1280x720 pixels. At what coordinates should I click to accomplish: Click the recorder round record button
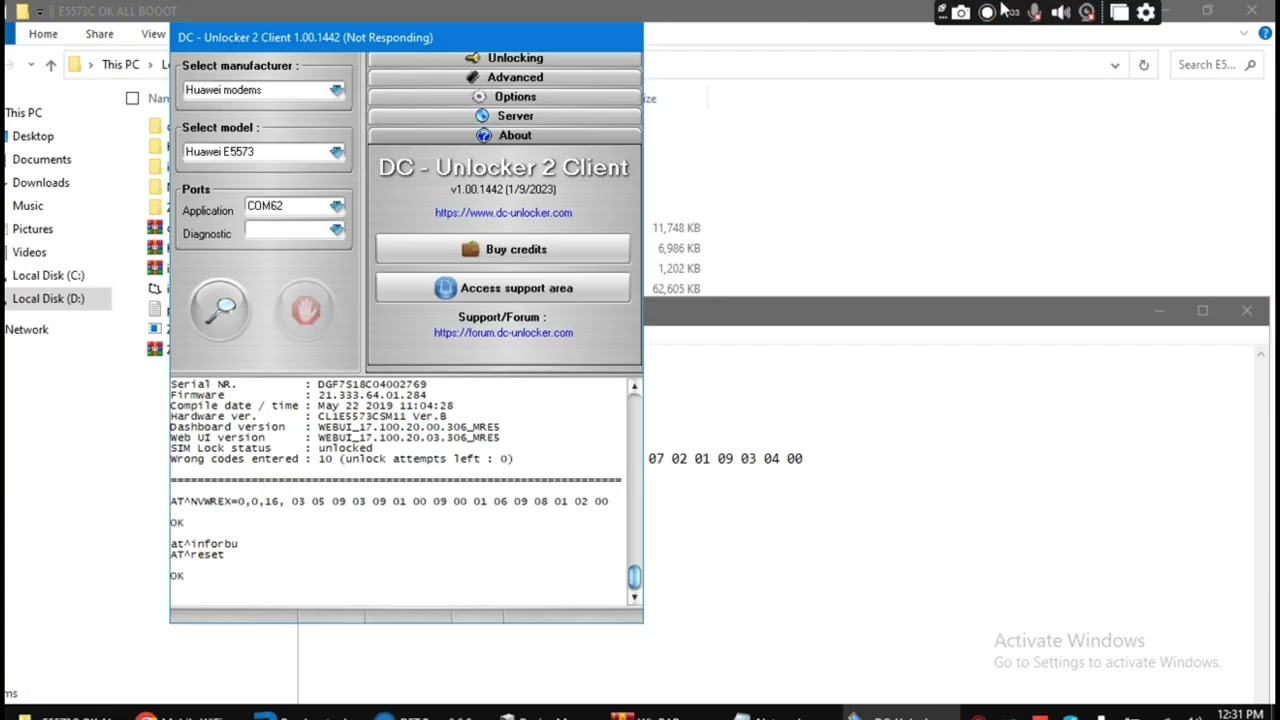coord(987,12)
